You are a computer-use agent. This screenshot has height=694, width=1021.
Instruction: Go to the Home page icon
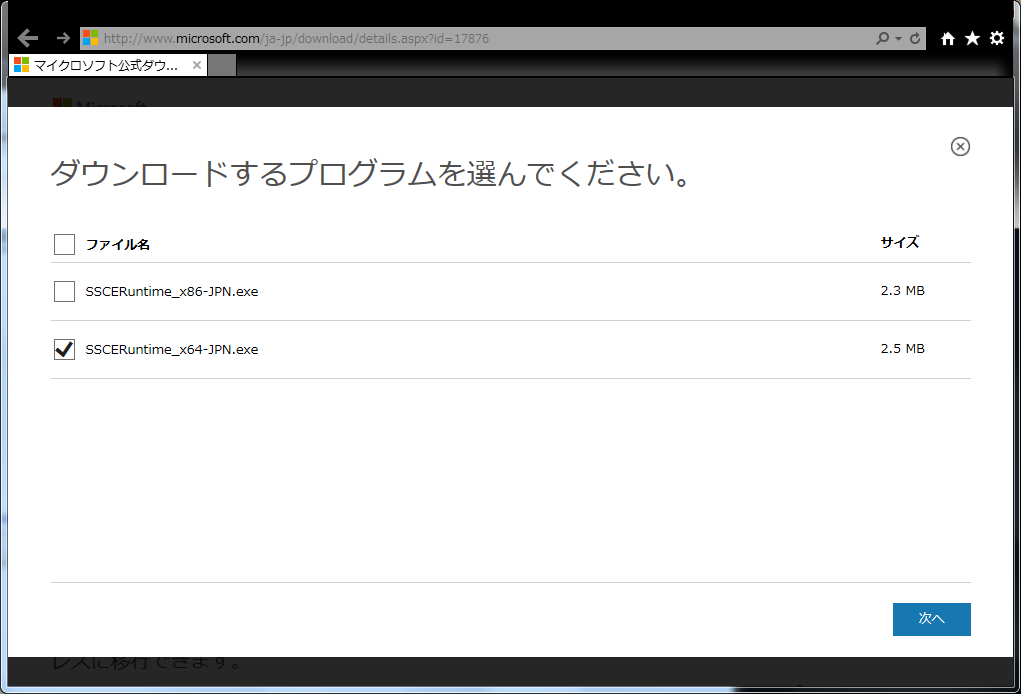pyautogui.click(x=948, y=38)
